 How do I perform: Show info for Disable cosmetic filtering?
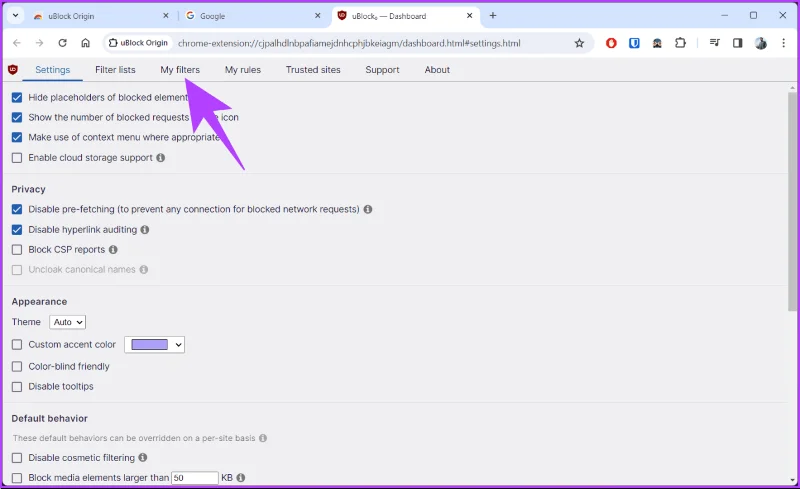point(143,458)
